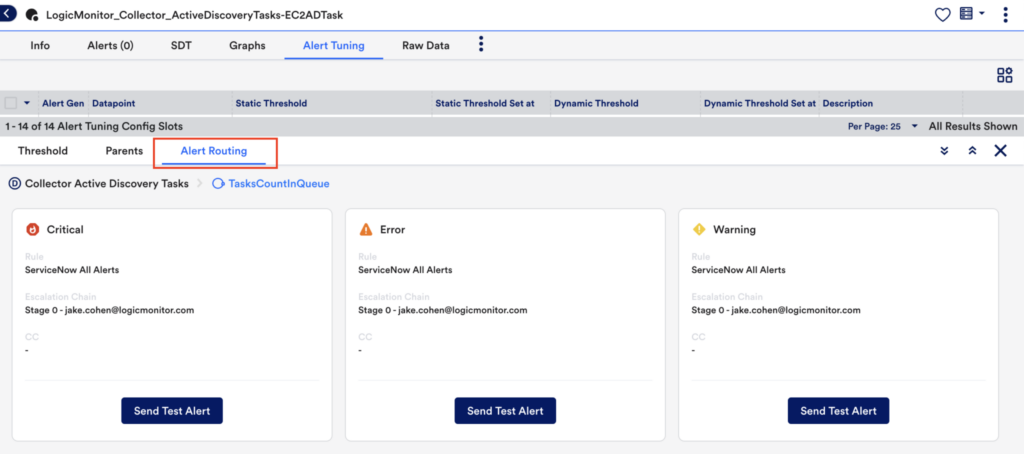Viewport: 1024px width, 454px height.
Task: Open the Per Page 25 dropdown
Action: tap(882, 126)
